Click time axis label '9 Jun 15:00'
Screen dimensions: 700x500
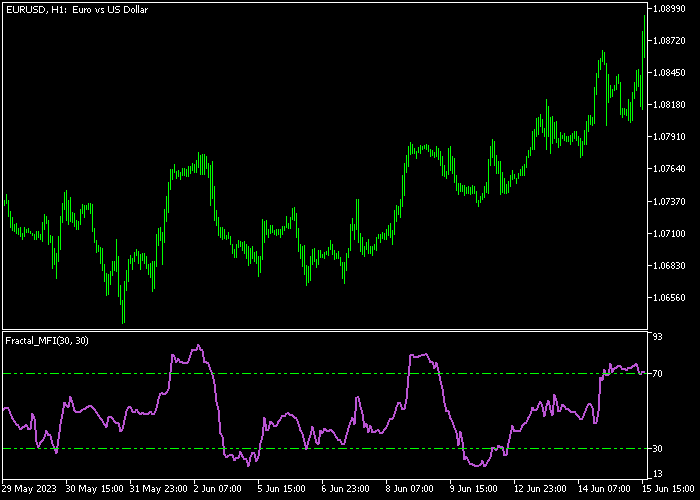pyautogui.click(x=474, y=489)
